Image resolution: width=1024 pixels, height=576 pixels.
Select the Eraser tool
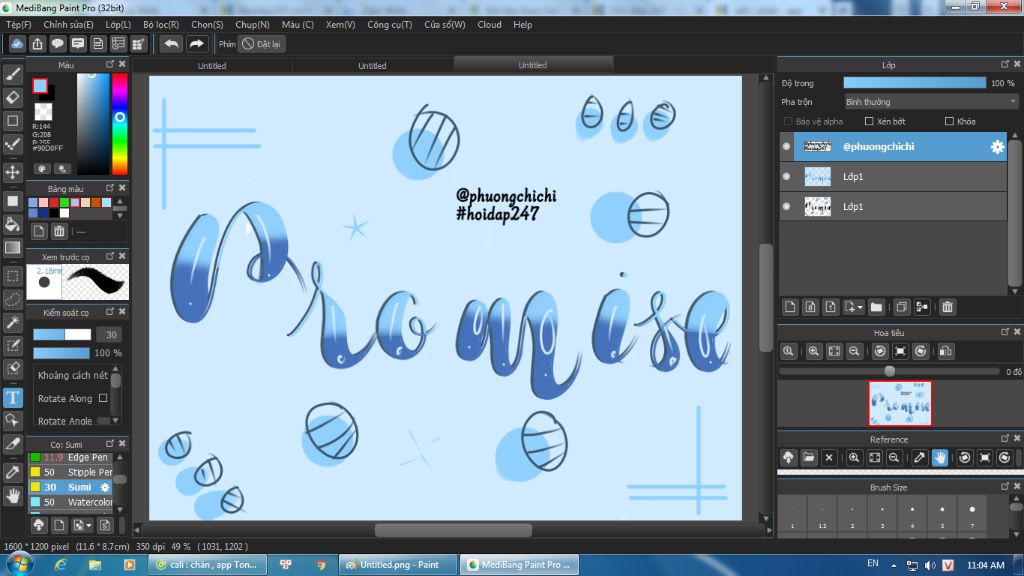click(12, 97)
